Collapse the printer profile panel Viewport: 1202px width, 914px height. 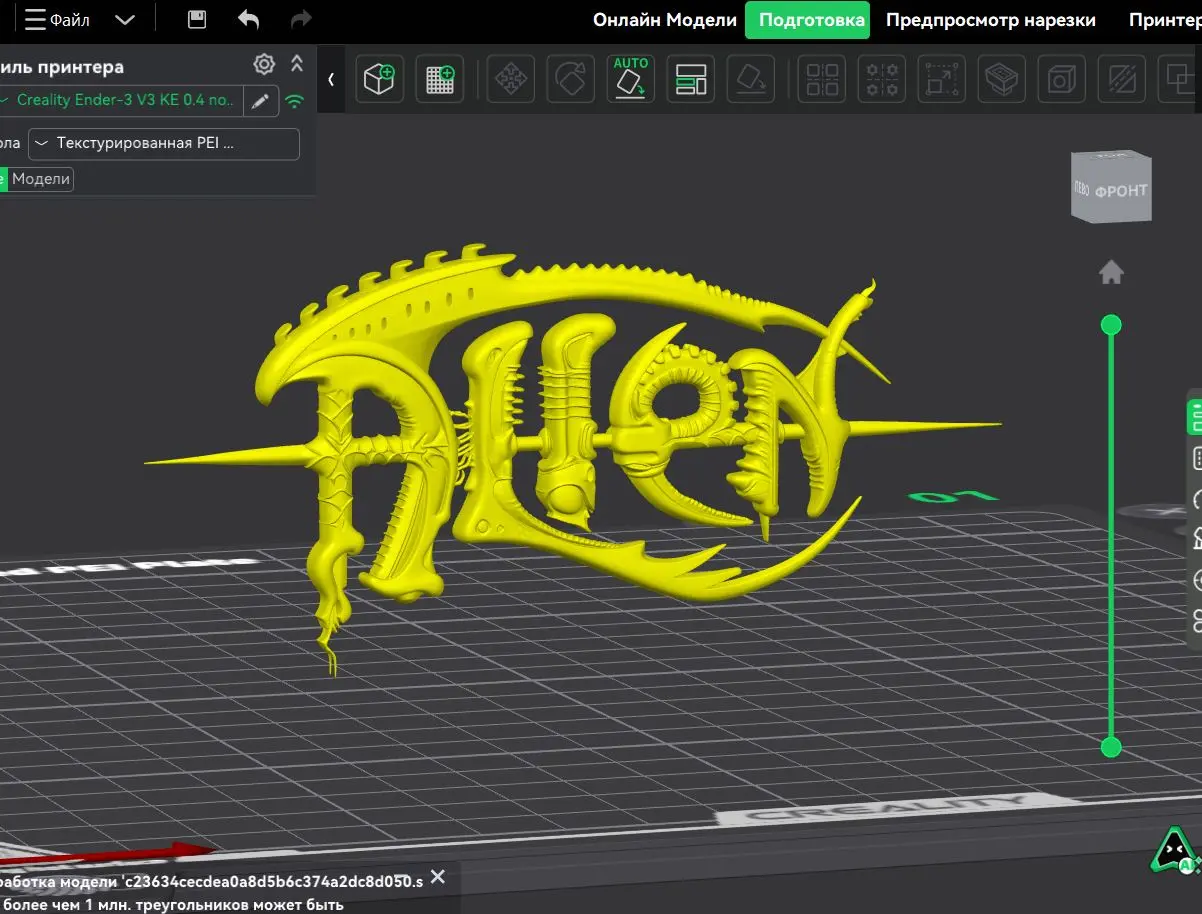(x=297, y=64)
